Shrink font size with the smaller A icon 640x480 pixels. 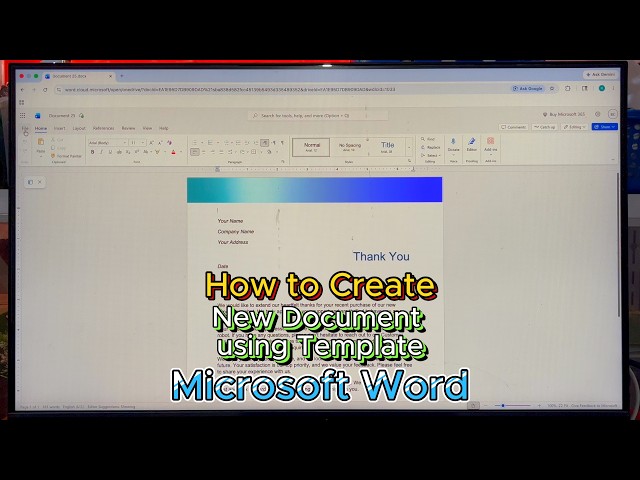pos(160,143)
